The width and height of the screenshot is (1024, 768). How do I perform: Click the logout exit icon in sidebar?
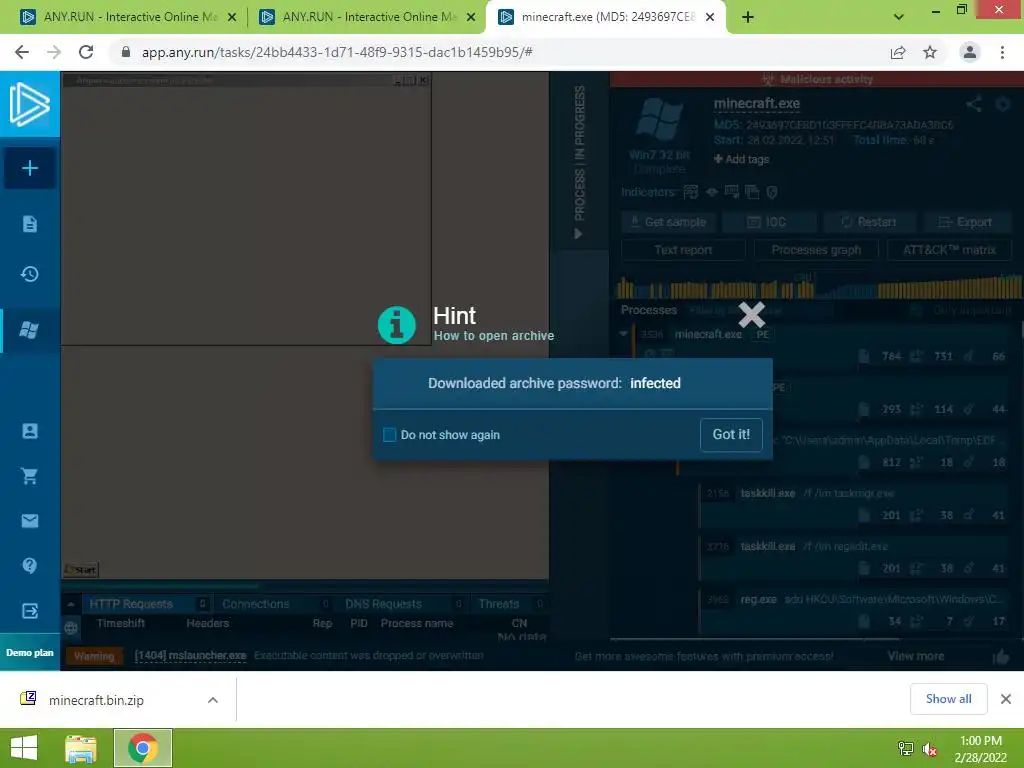point(29,611)
